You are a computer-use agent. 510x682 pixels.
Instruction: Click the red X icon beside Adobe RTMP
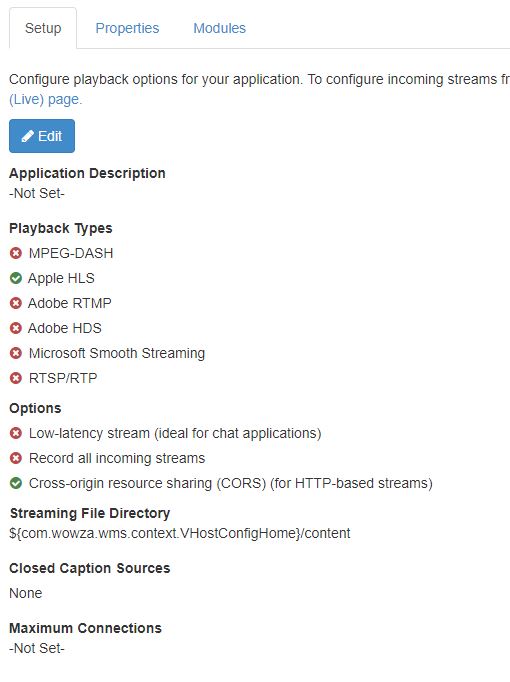pyautogui.click(x=16, y=303)
